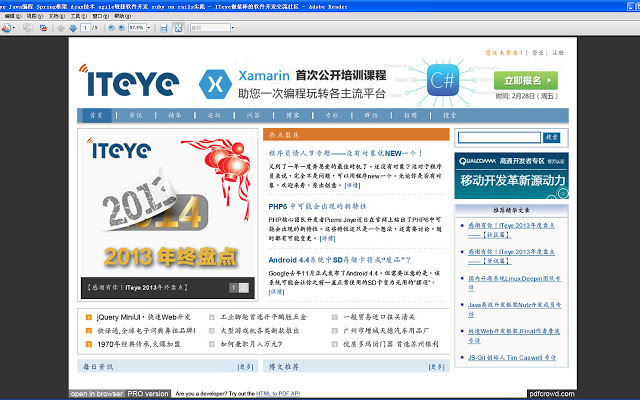Open the 'HTML to PDF API' link
This screenshot has height=400, width=640.
(x=278, y=394)
